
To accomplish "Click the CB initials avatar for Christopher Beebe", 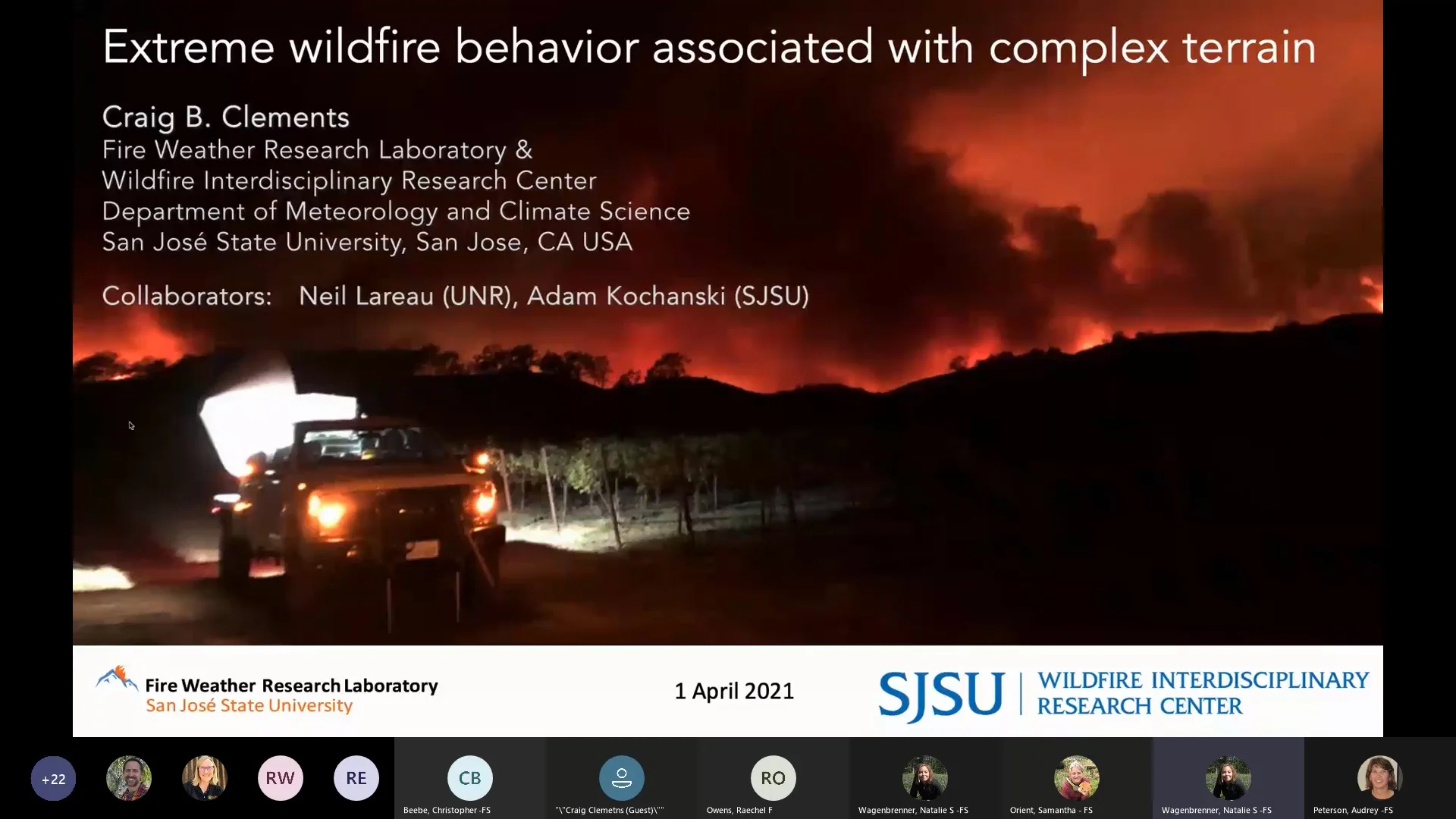I will click(469, 777).
